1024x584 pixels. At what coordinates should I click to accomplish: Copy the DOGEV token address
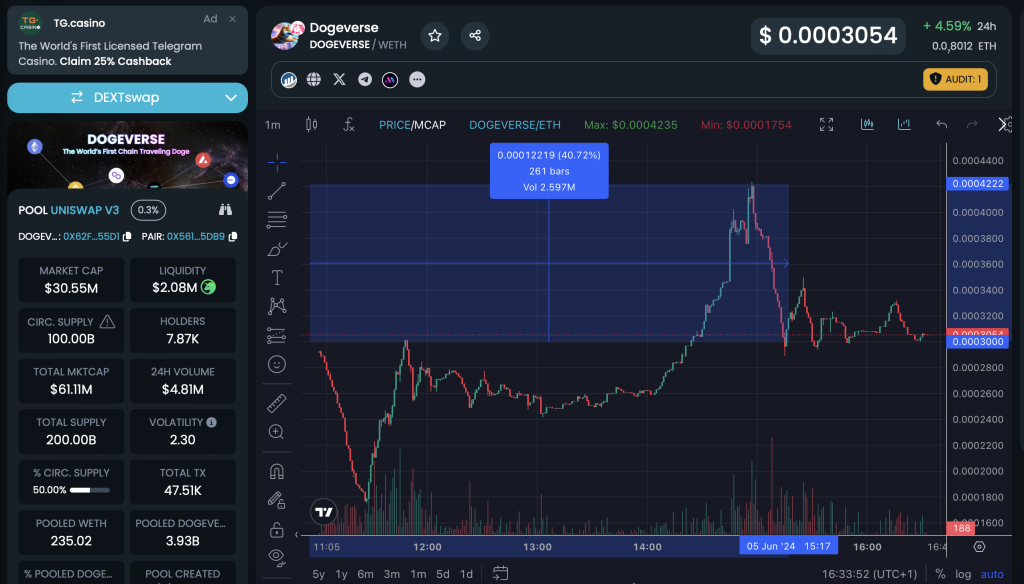coord(127,236)
